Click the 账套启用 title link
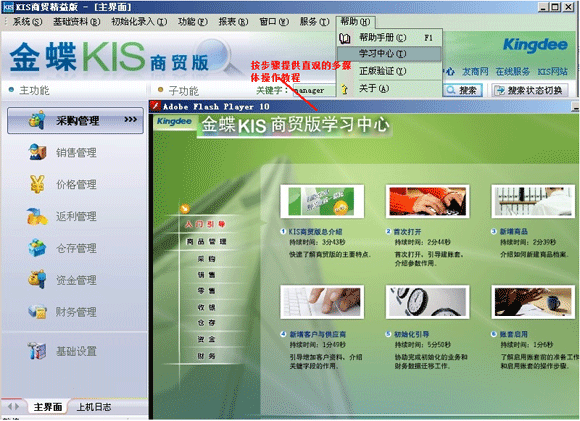 tap(513, 334)
